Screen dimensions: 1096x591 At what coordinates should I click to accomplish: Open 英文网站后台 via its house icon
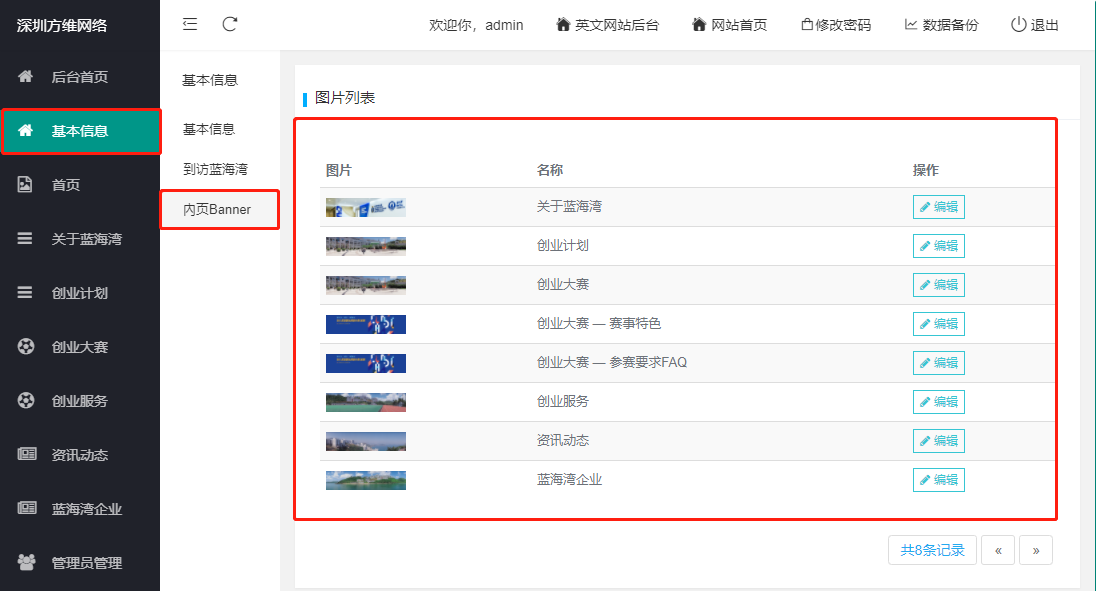coord(561,25)
